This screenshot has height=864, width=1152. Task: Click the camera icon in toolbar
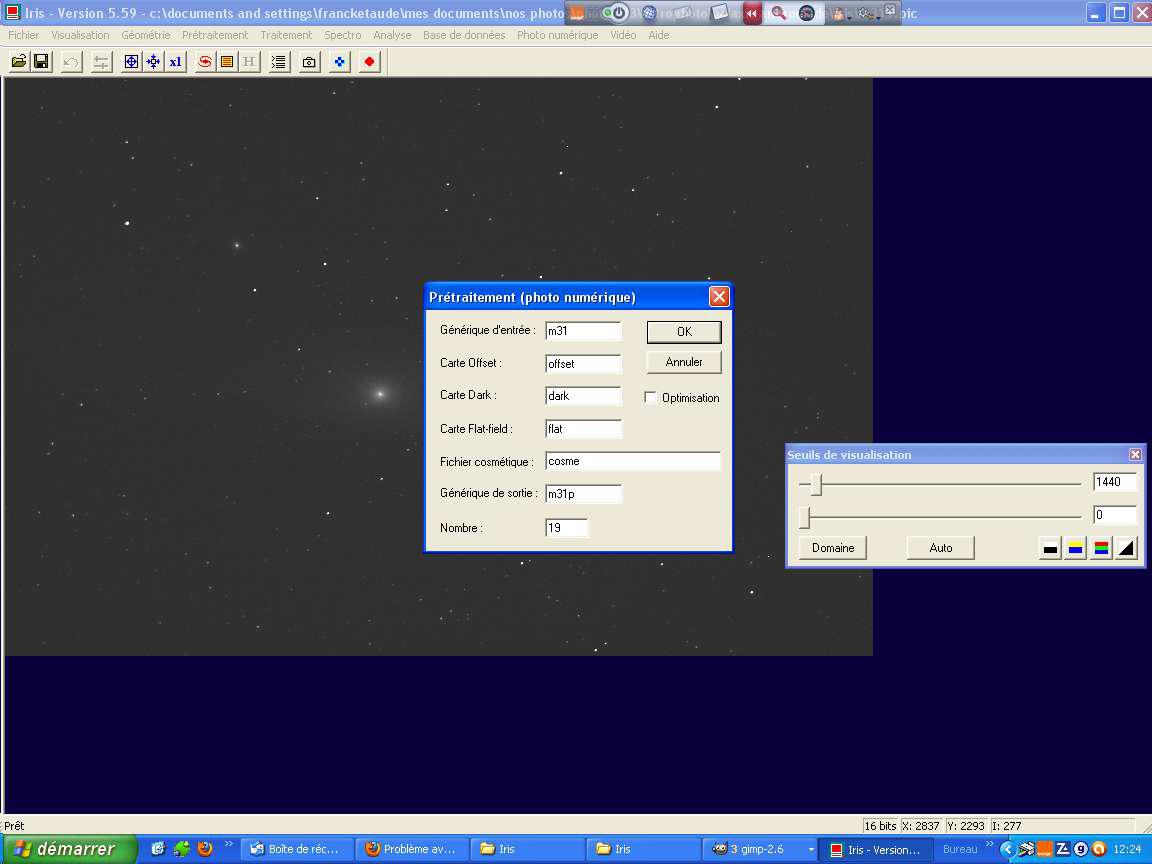pos(309,62)
